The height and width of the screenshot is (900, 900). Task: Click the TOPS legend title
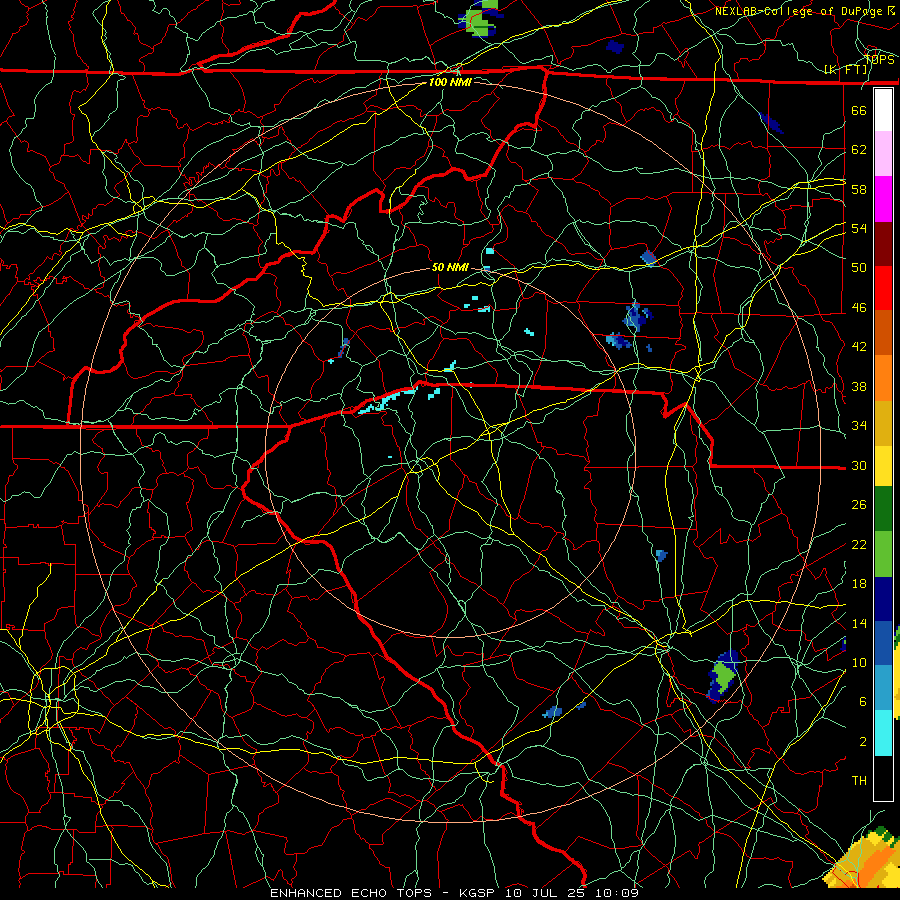click(879, 59)
